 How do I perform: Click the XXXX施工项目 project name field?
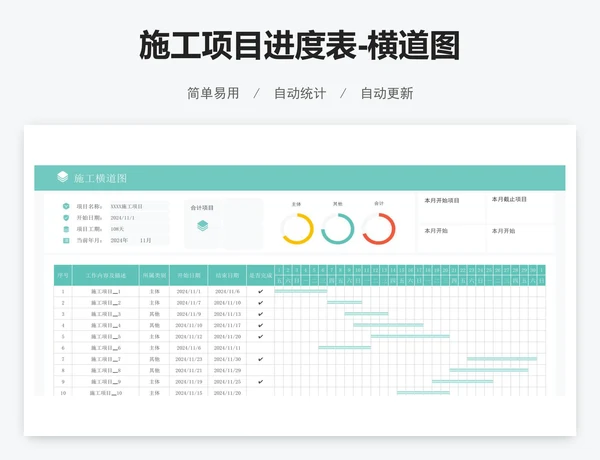point(139,206)
